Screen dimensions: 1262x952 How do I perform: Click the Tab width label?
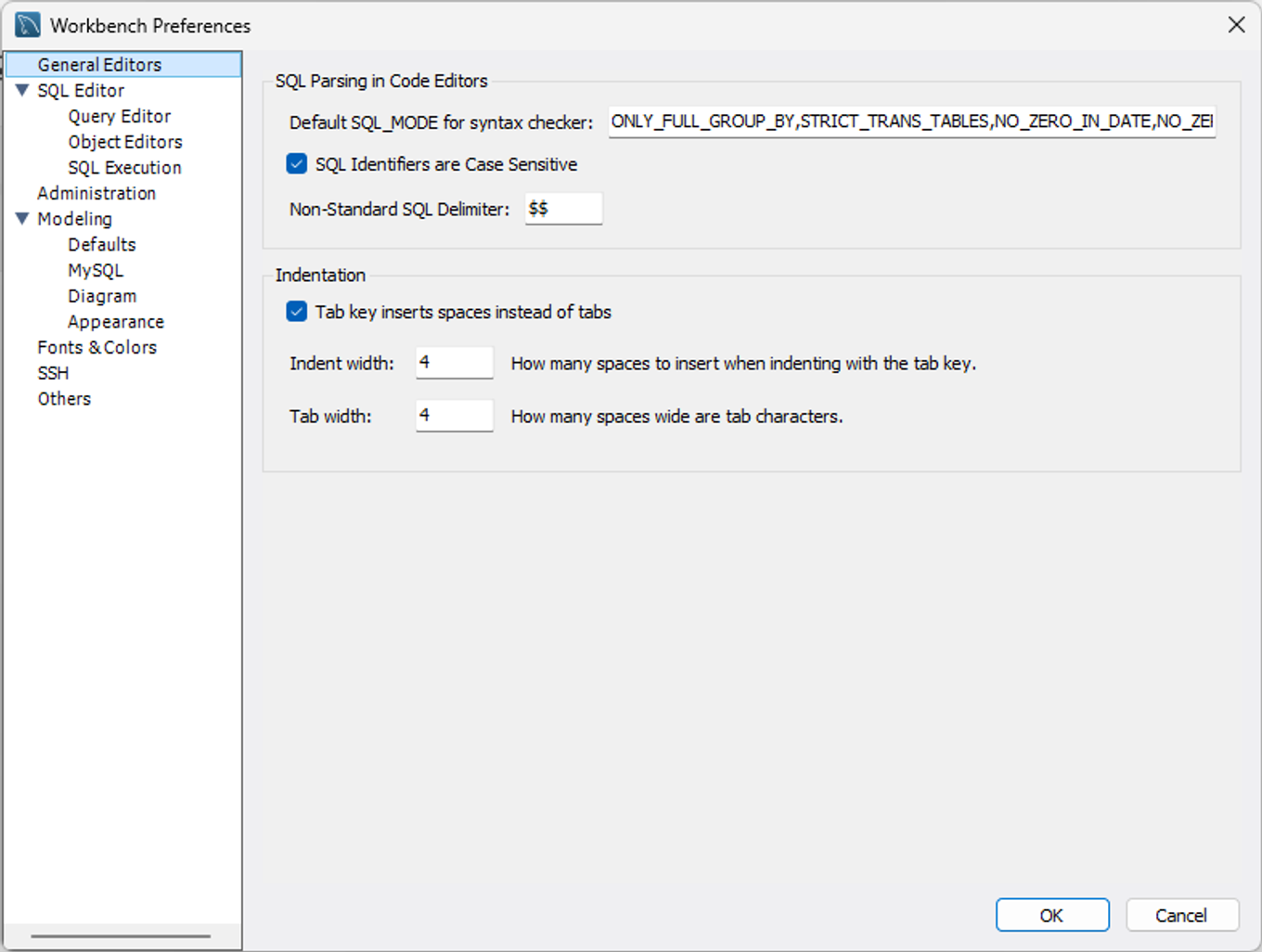[x=330, y=416]
